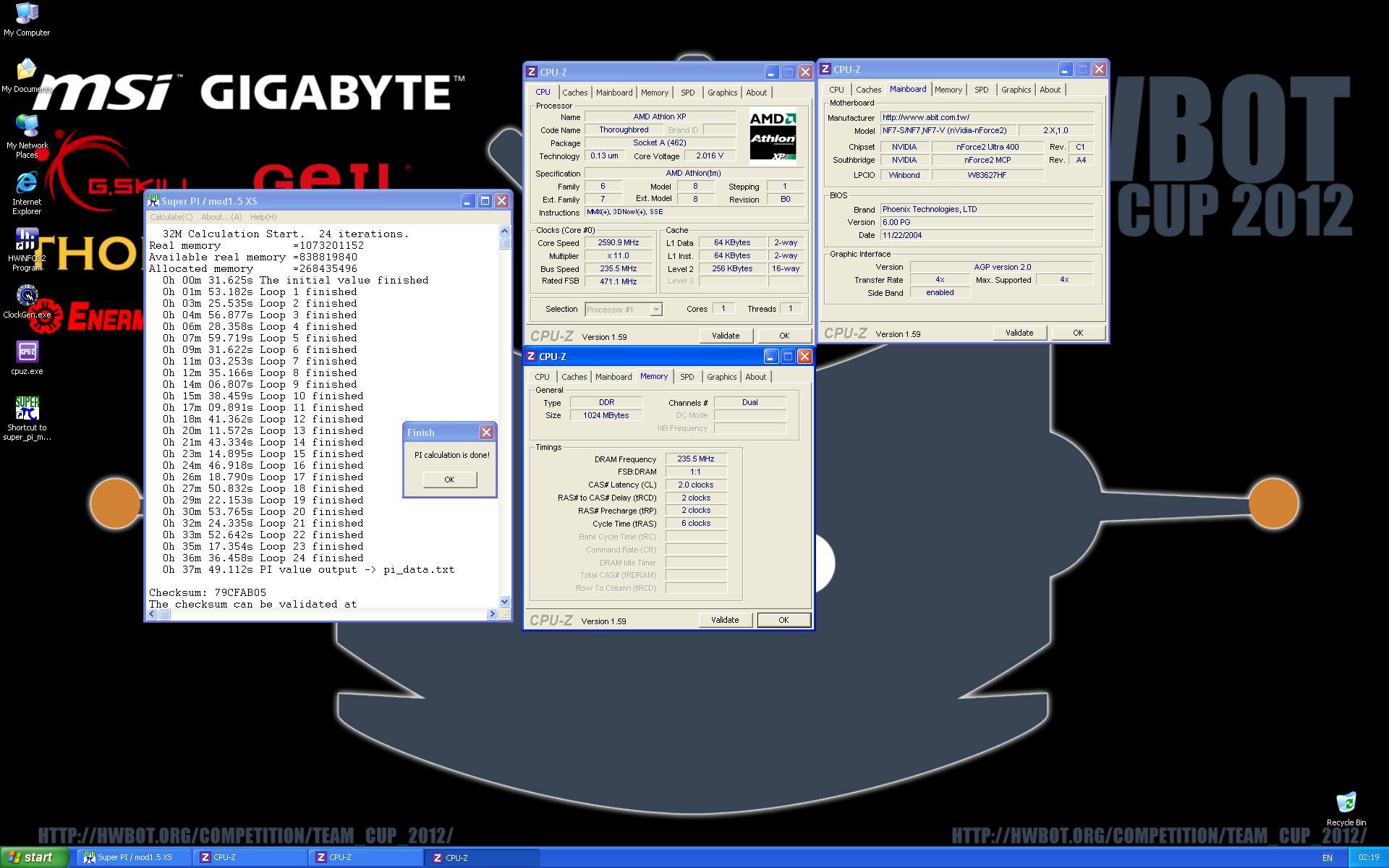The image size is (1389, 868).
Task: Minimize the Super PI window
Action: (x=468, y=201)
